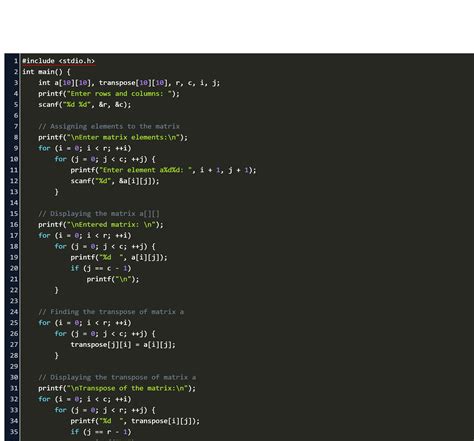Click 'if (j == r - 1)' on line 35
Viewport: 474px width, 441px height.
pos(101,432)
